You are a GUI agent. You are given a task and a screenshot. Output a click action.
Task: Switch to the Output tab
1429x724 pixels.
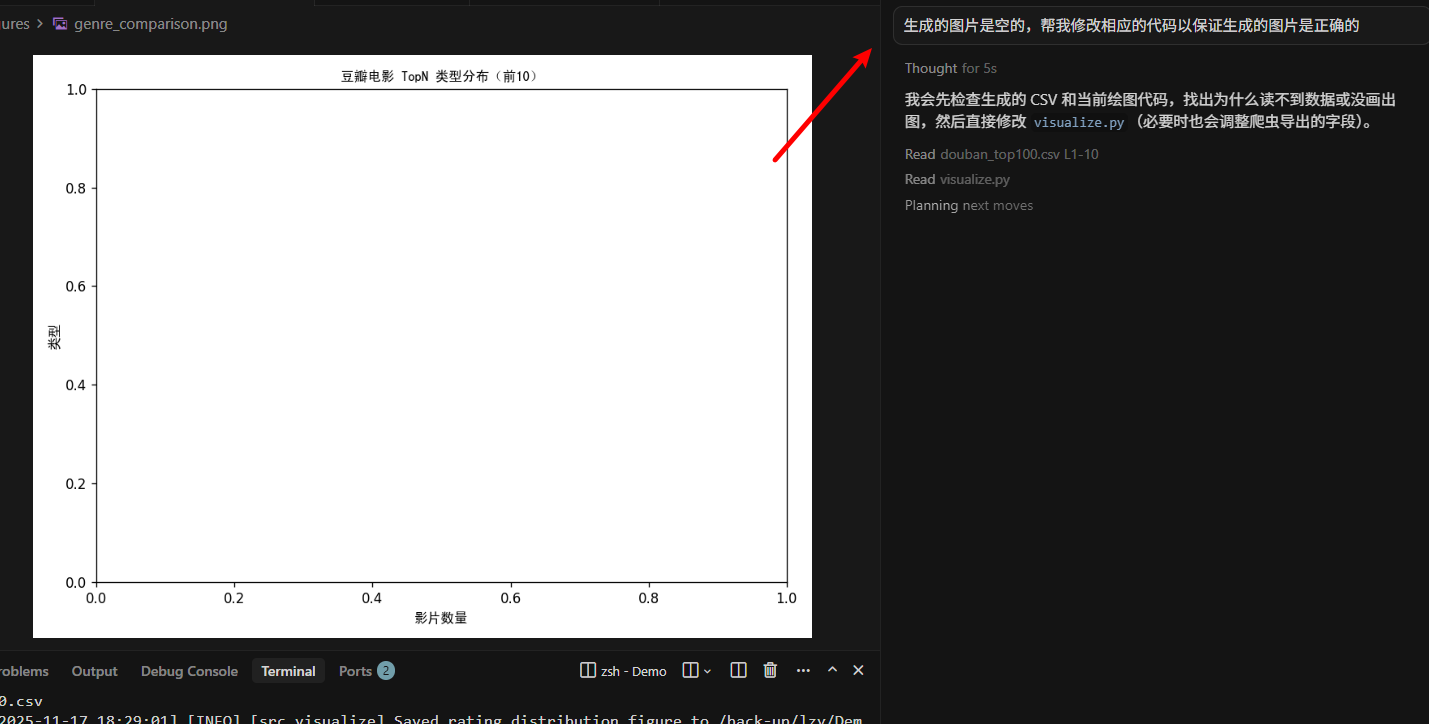(94, 671)
